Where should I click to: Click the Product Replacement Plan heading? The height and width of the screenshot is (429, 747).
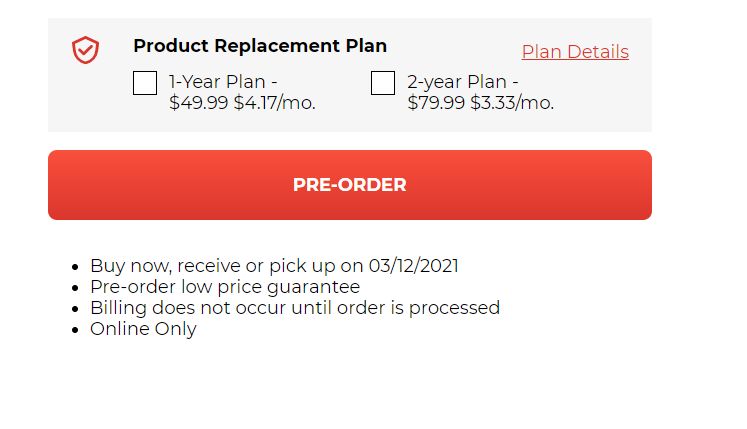tap(260, 46)
